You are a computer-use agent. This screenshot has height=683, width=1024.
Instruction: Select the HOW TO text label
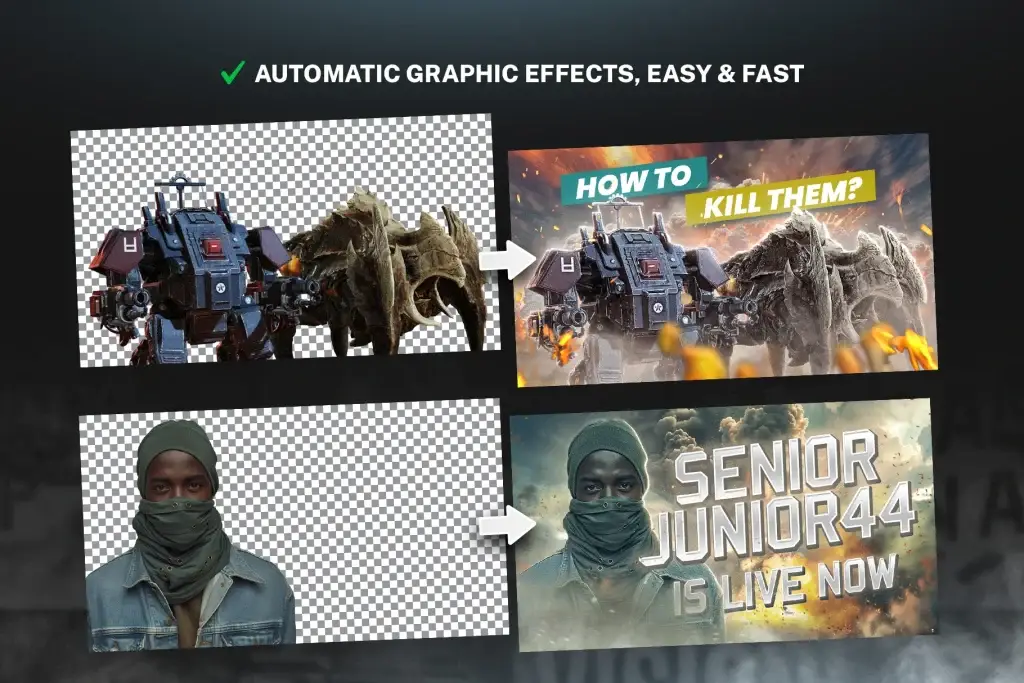(632, 183)
